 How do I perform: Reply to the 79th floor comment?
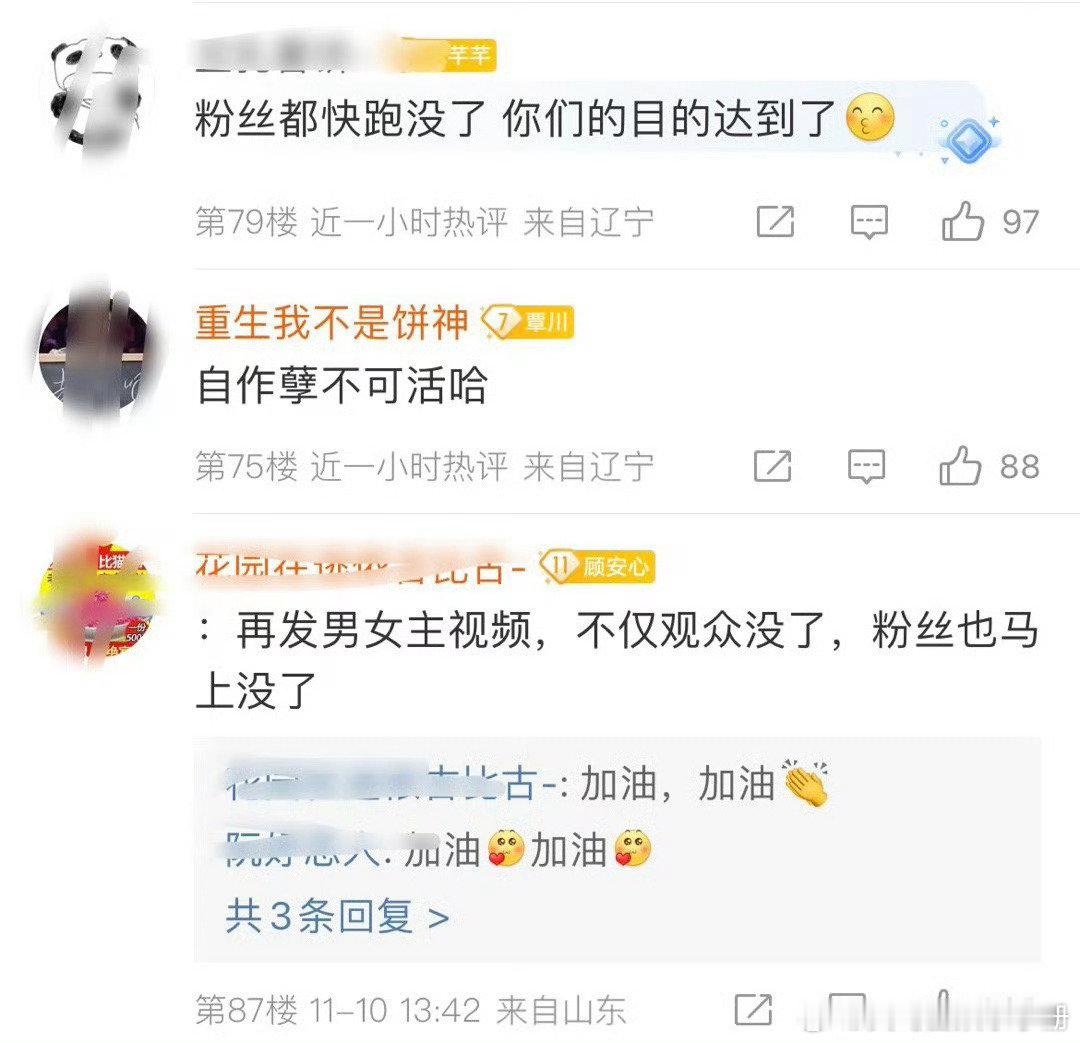869,222
